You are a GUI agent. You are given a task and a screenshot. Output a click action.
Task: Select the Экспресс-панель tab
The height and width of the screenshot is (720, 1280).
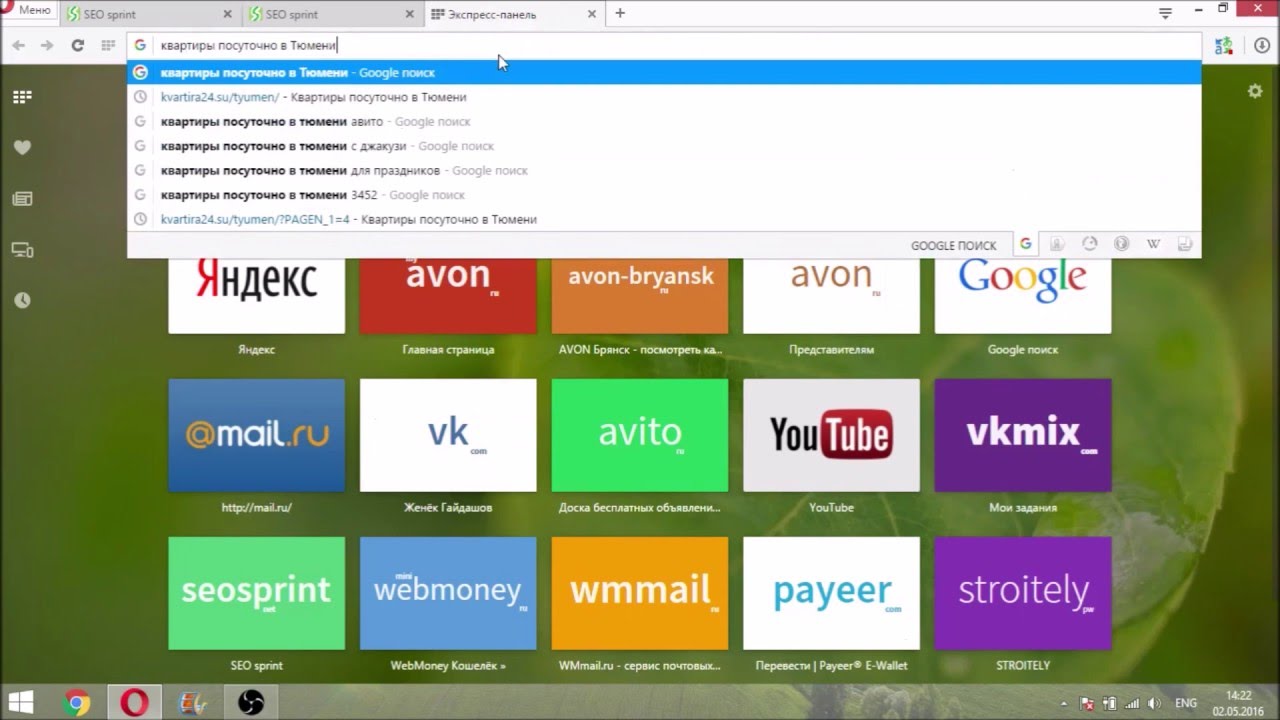pyautogui.click(x=513, y=14)
